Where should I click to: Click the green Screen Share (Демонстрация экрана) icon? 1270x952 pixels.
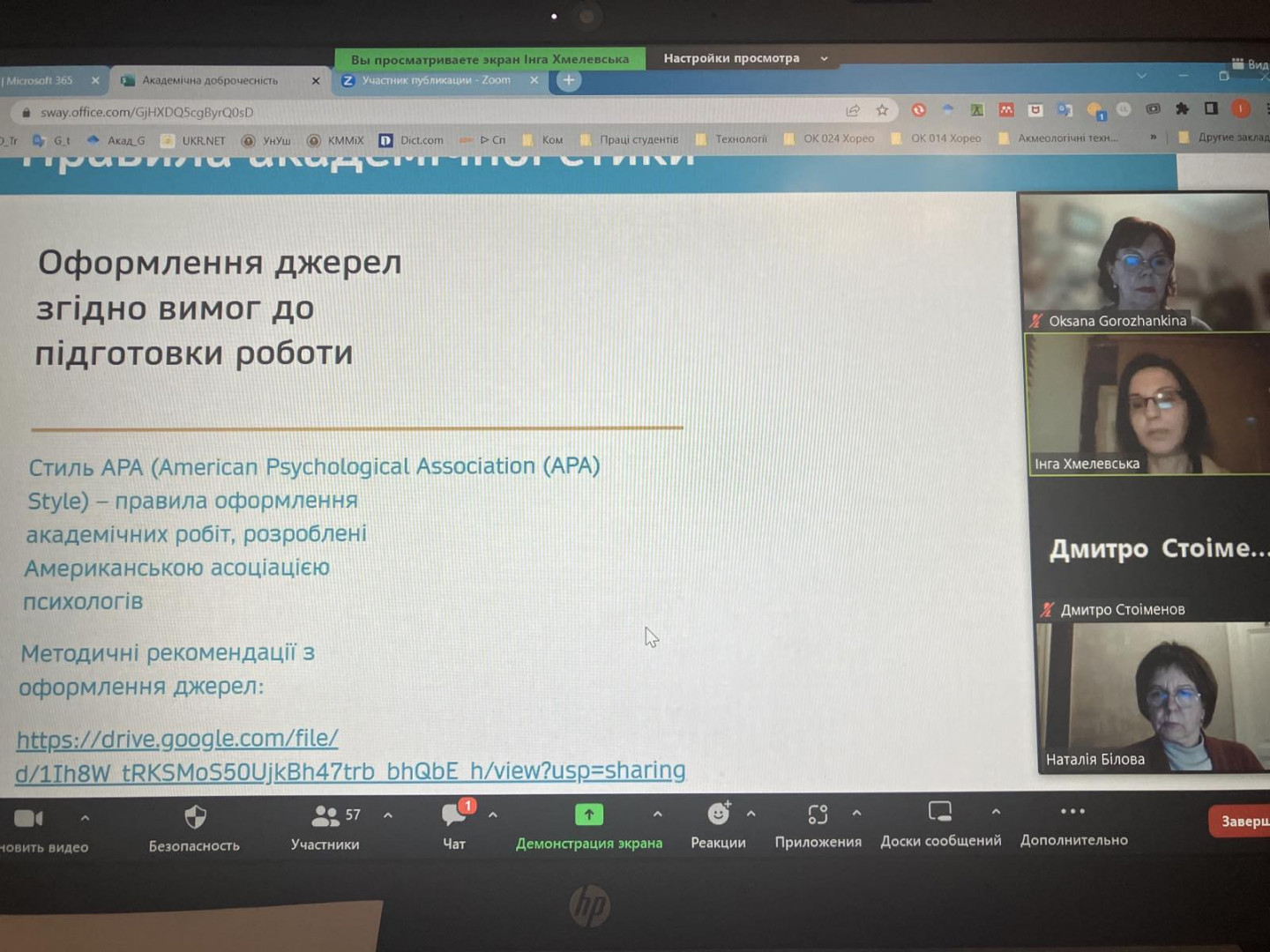[x=588, y=814]
